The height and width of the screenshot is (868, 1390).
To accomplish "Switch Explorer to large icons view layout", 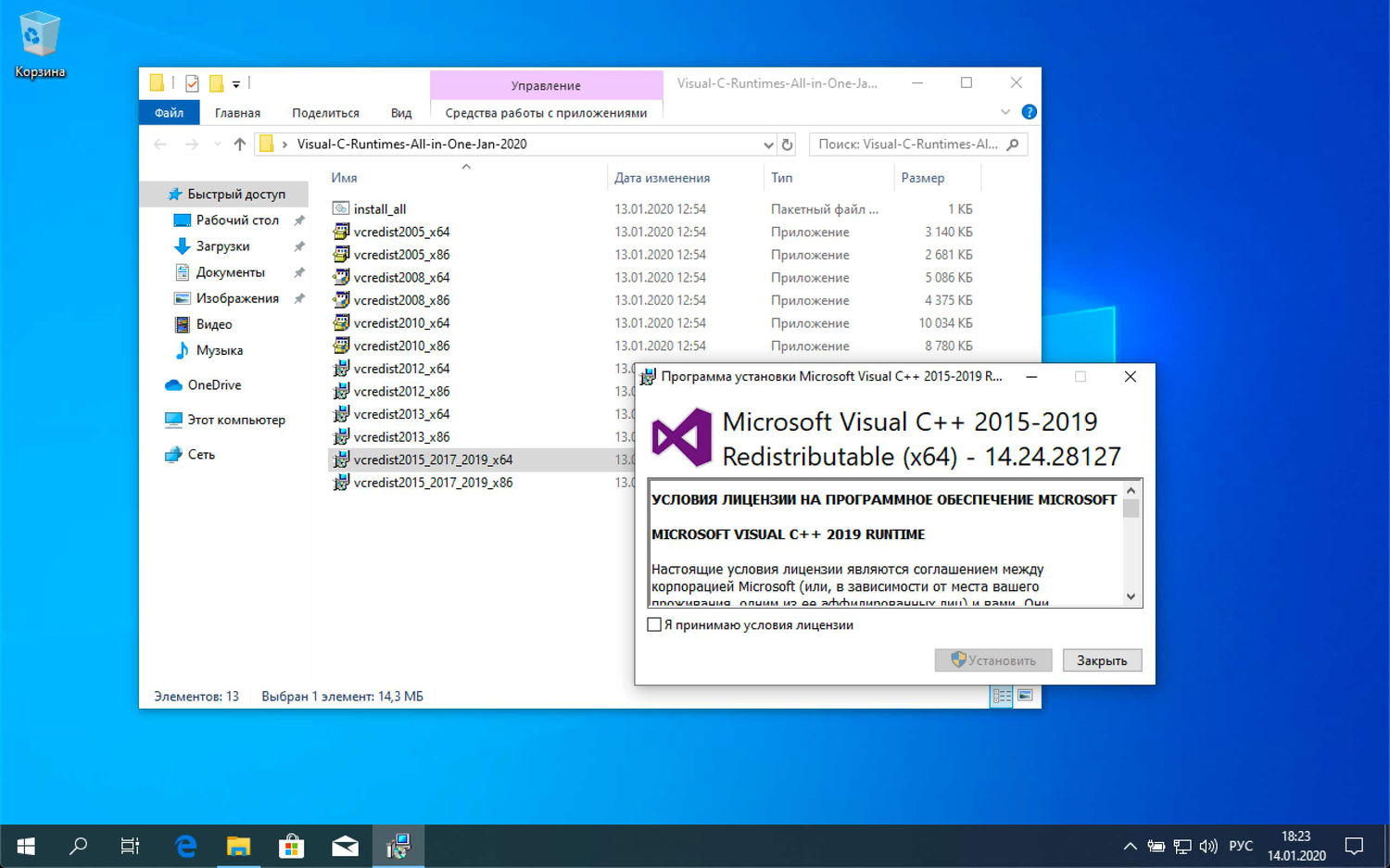I will coord(1025,696).
